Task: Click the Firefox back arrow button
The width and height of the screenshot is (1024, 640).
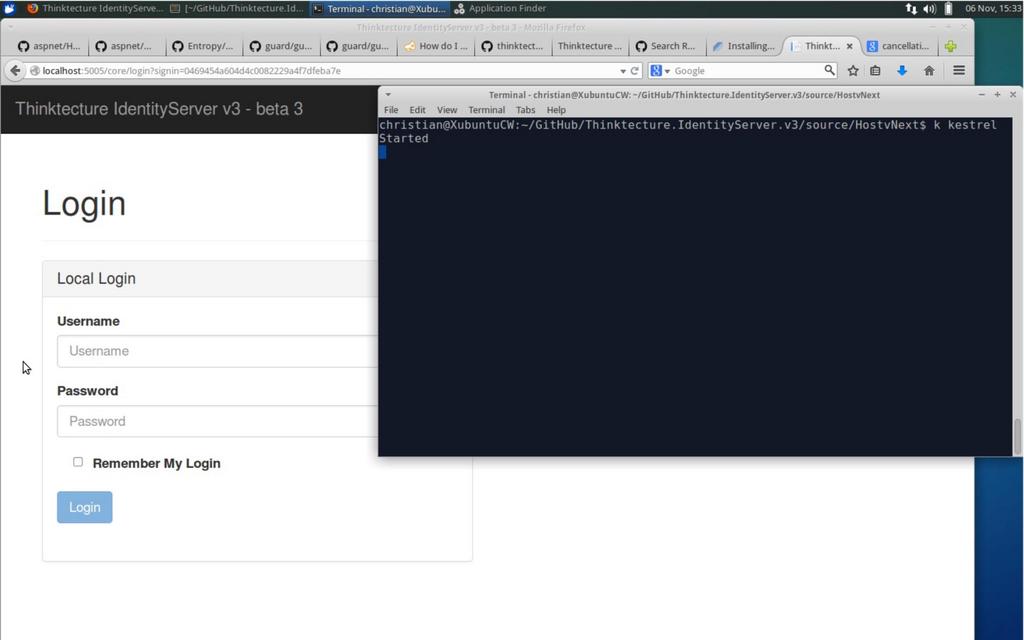Action: pyautogui.click(x=15, y=71)
